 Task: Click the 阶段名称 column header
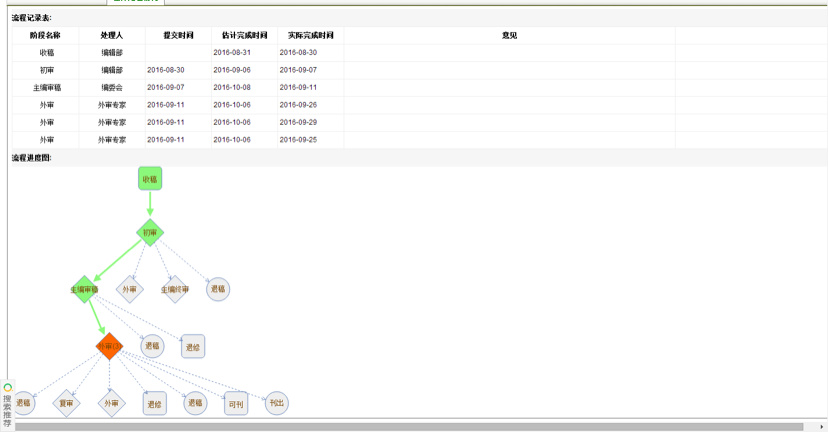point(45,35)
